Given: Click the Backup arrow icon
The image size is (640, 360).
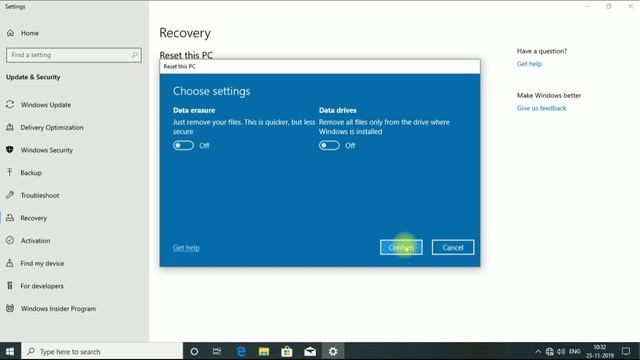Looking at the screenshot, I should click(10, 172).
